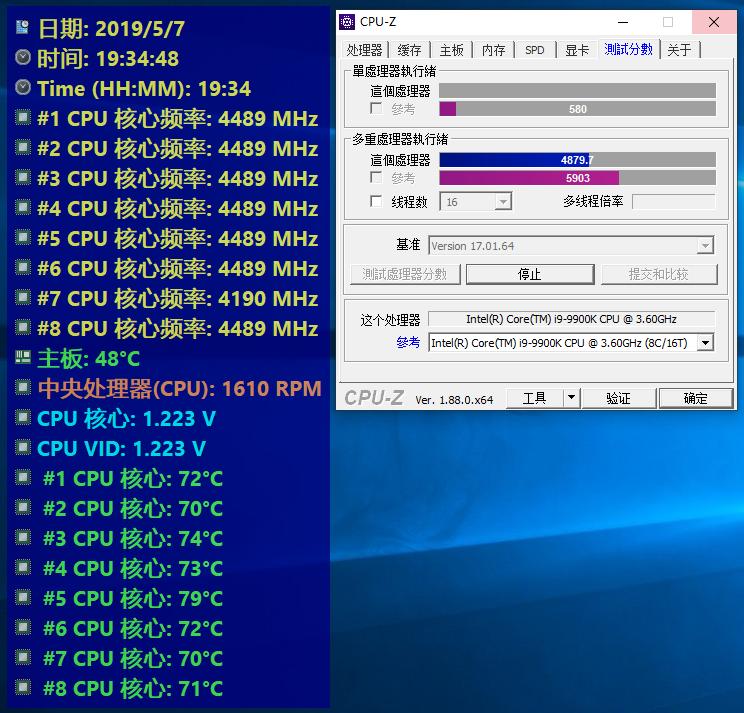Viewport: 744px width, 713px height.
Task: Click the CPU VID: 1.223 V text
Action: coord(121,449)
